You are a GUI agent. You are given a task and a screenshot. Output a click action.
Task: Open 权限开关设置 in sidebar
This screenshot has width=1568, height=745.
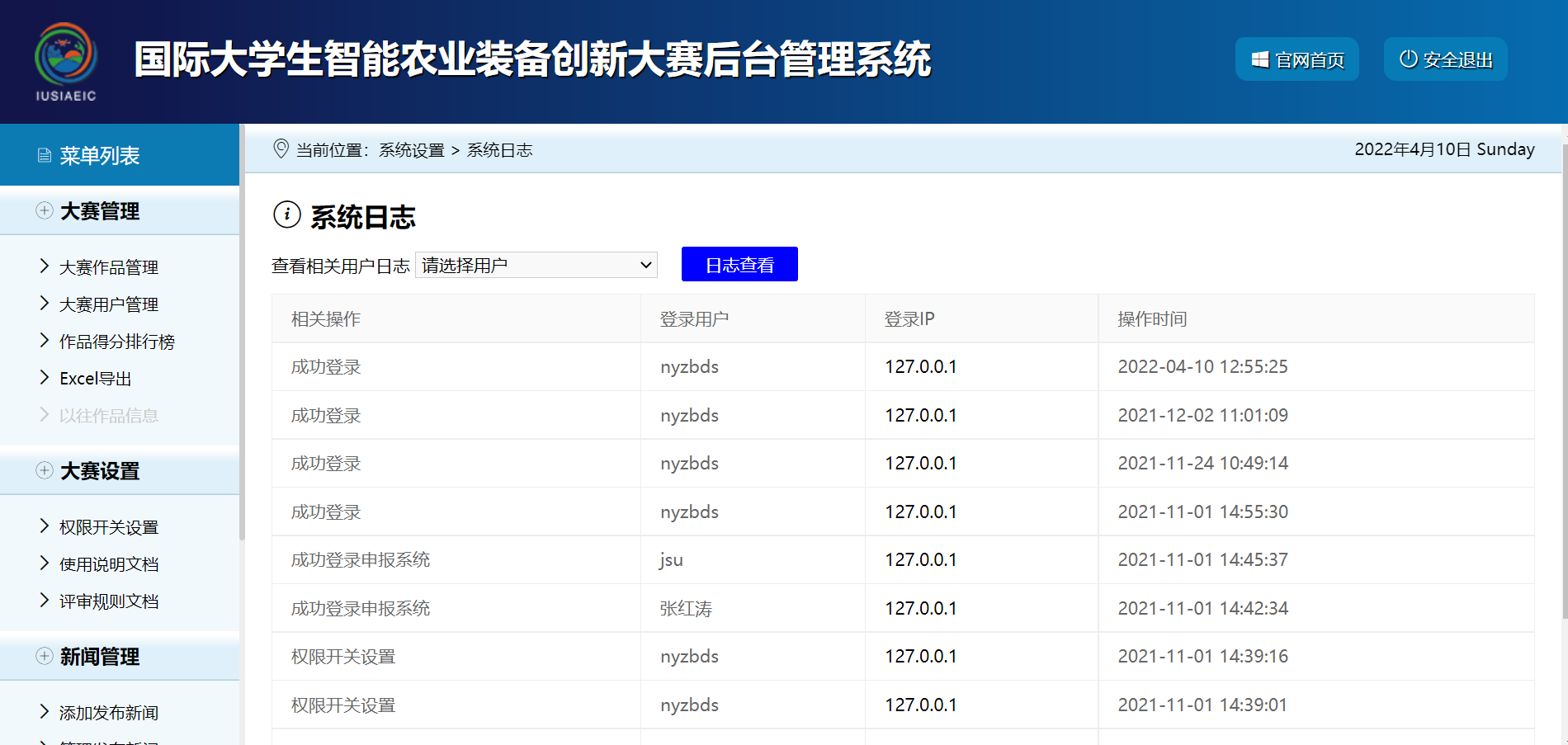(109, 527)
